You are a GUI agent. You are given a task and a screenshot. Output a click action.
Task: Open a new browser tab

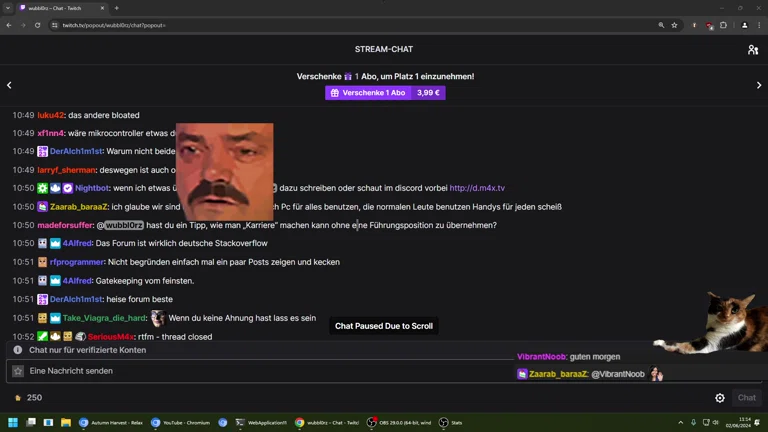tap(116, 8)
